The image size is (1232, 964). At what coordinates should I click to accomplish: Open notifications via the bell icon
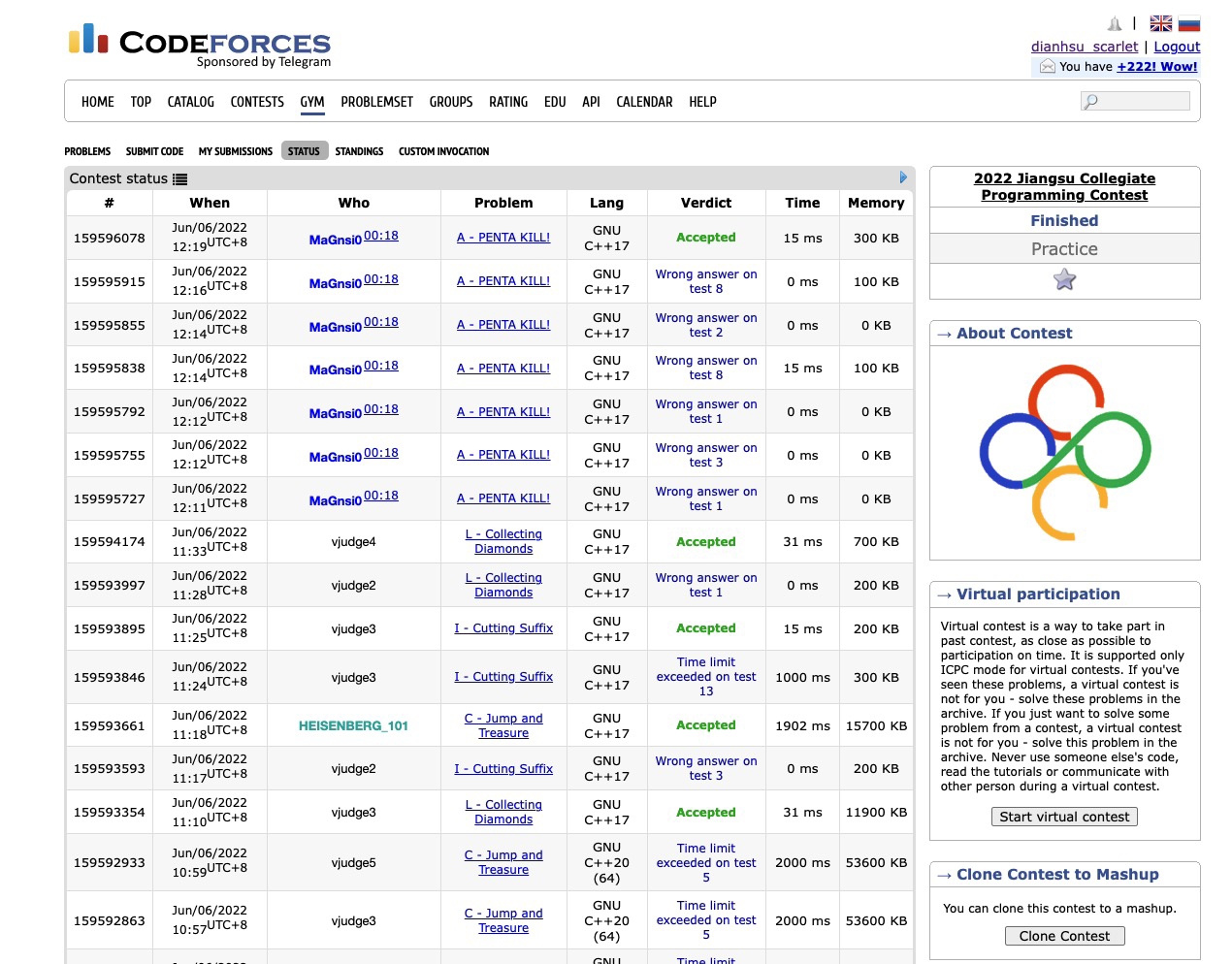tap(1114, 22)
